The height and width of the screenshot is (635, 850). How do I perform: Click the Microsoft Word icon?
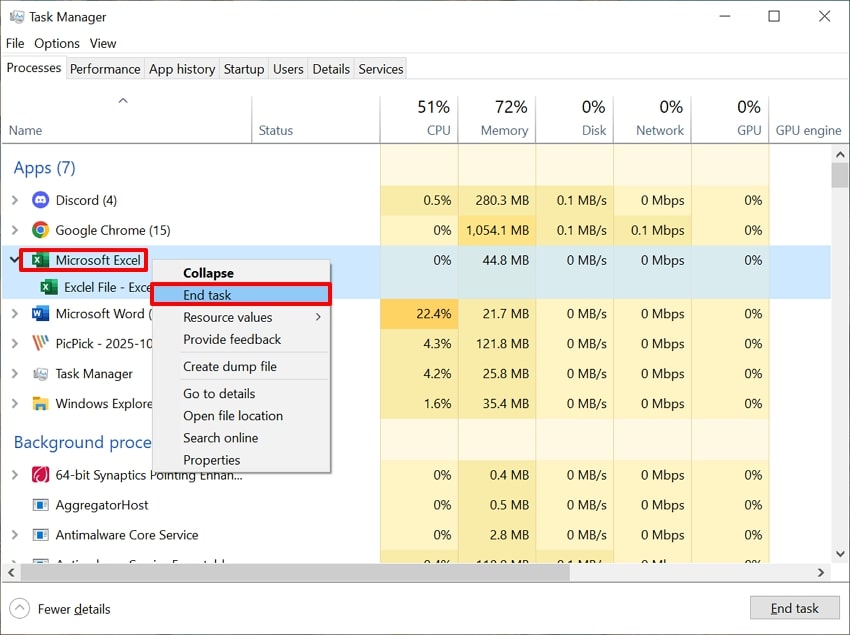(x=39, y=314)
